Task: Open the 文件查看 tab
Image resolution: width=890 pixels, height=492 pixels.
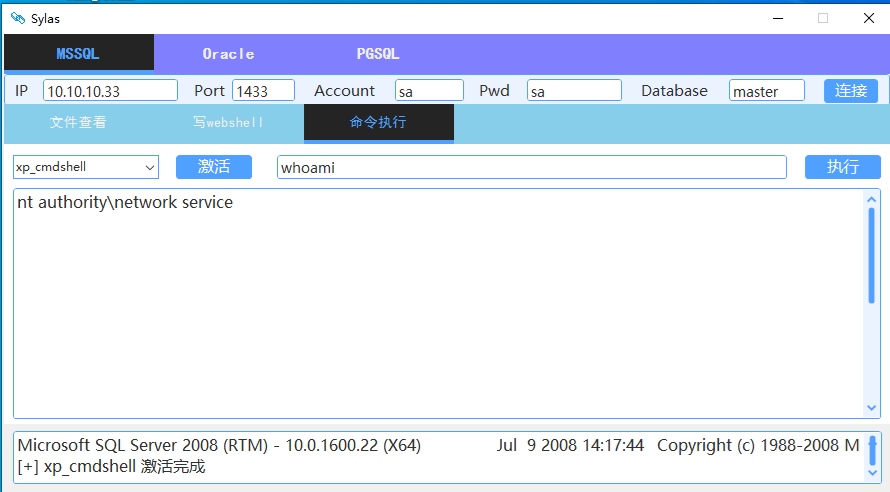Action: (78, 123)
